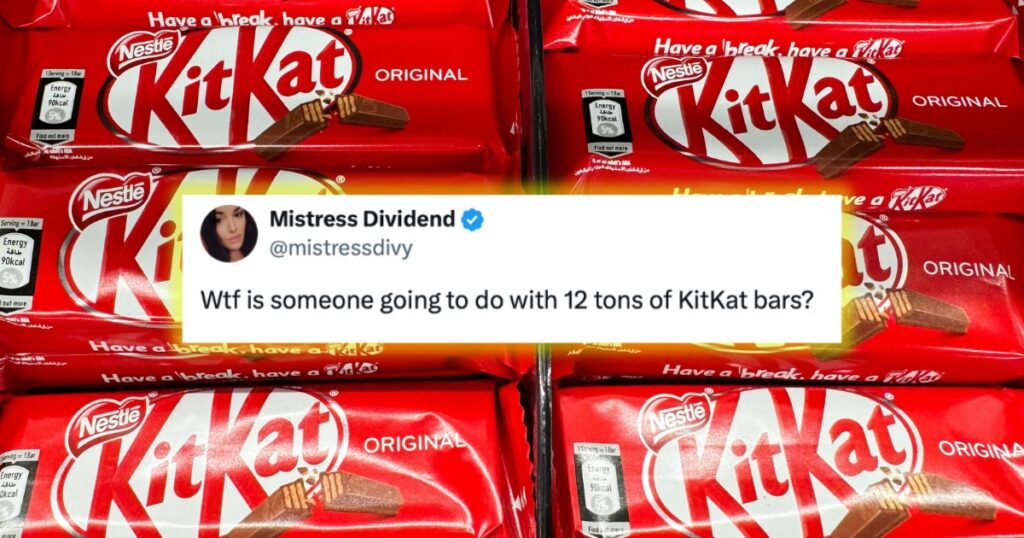Click the Nestle logo on top-right wrapper
1024x538 pixels.
(676, 75)
